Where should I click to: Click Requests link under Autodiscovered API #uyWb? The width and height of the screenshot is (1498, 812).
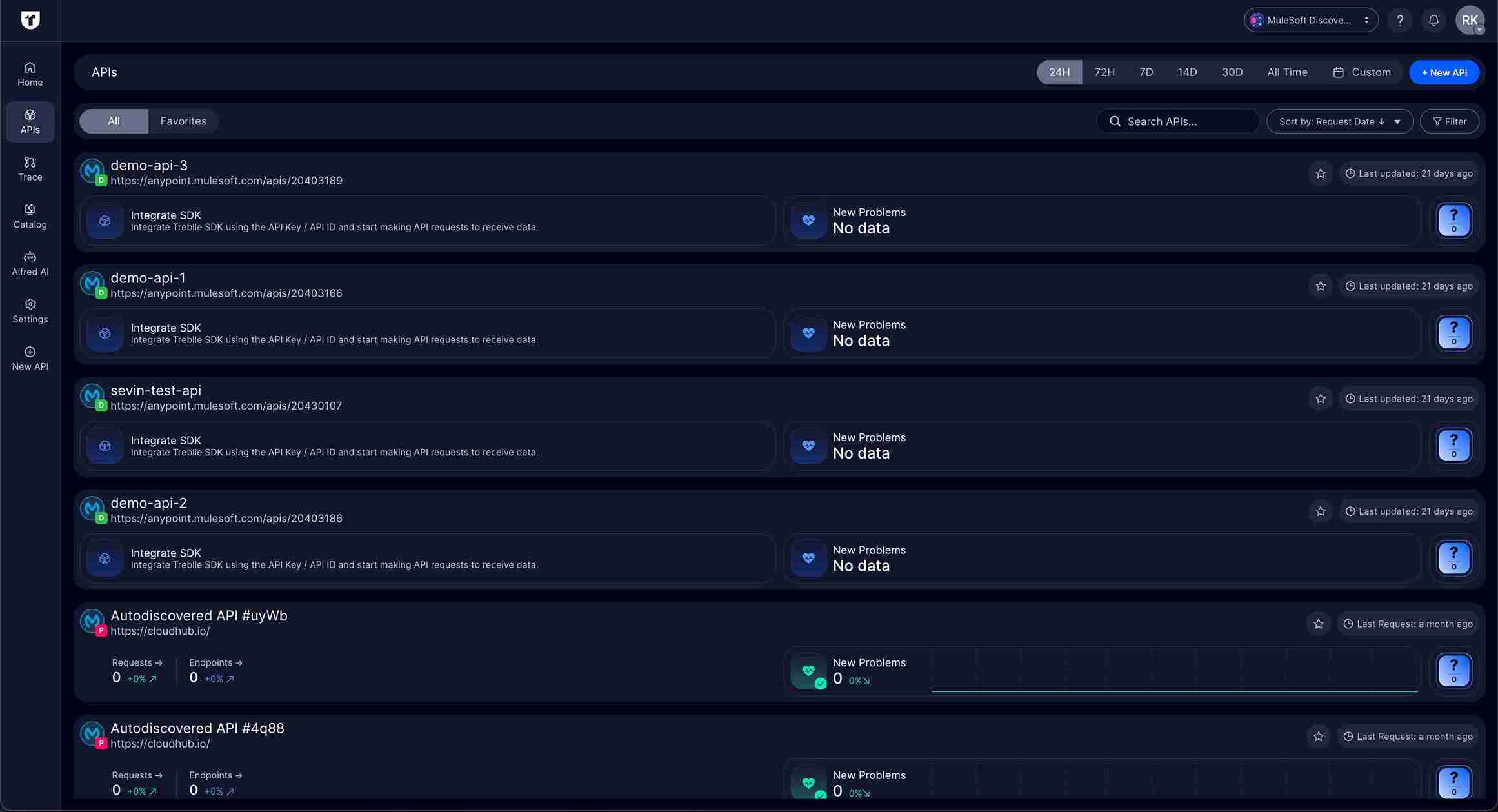point(137,662)
